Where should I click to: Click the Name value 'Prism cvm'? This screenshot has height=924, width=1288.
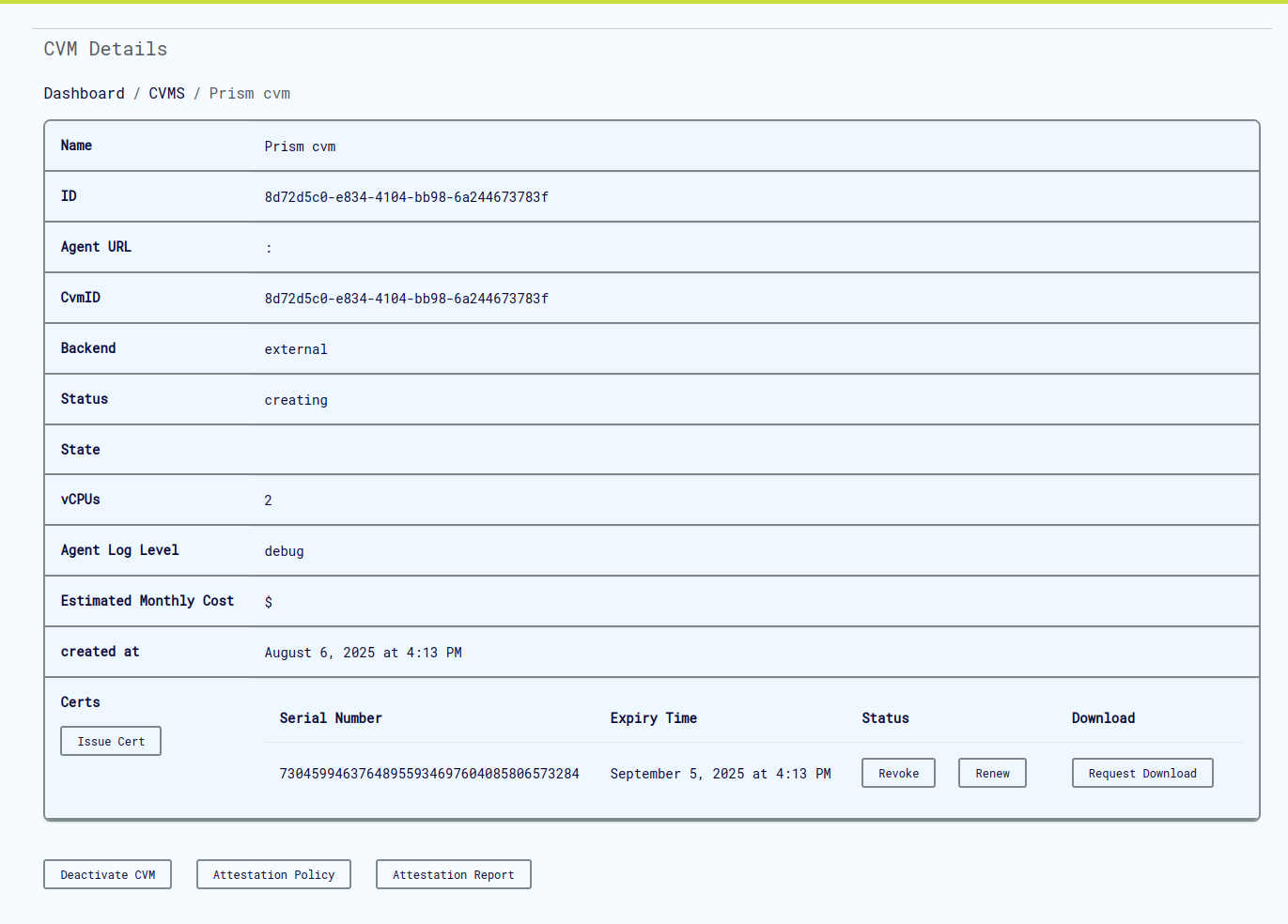pos(300,146)
